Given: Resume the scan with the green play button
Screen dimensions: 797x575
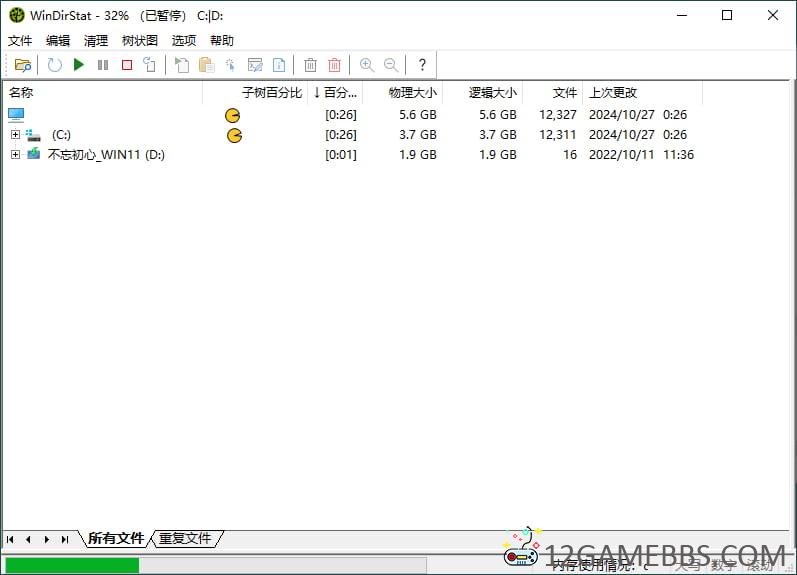Looking at the screenshot, I should tap(79, 65).
